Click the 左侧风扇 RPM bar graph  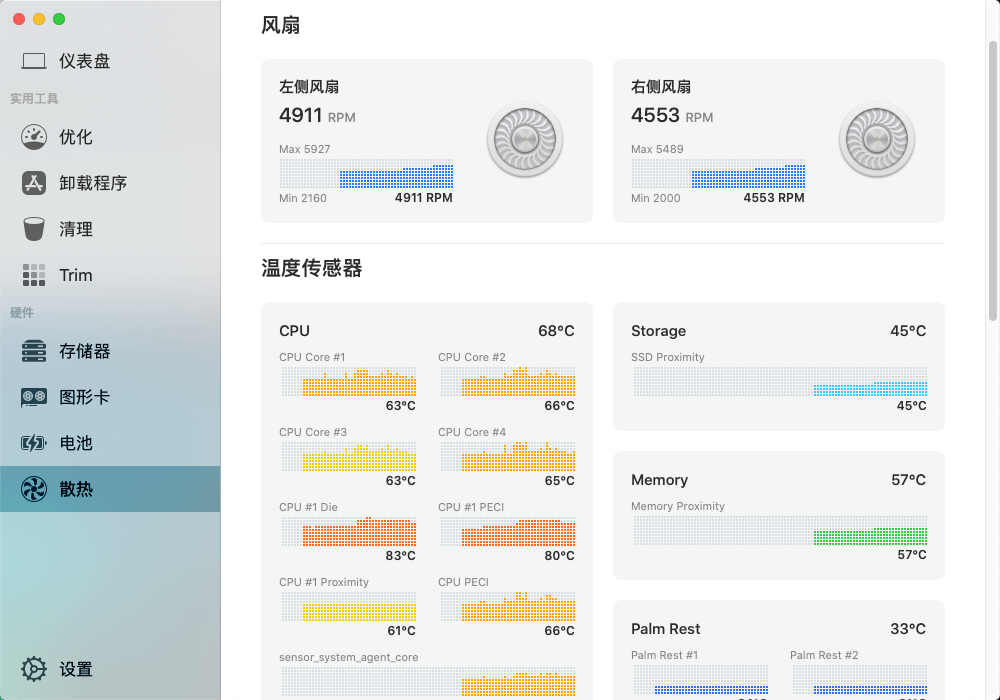pos(366,174)
